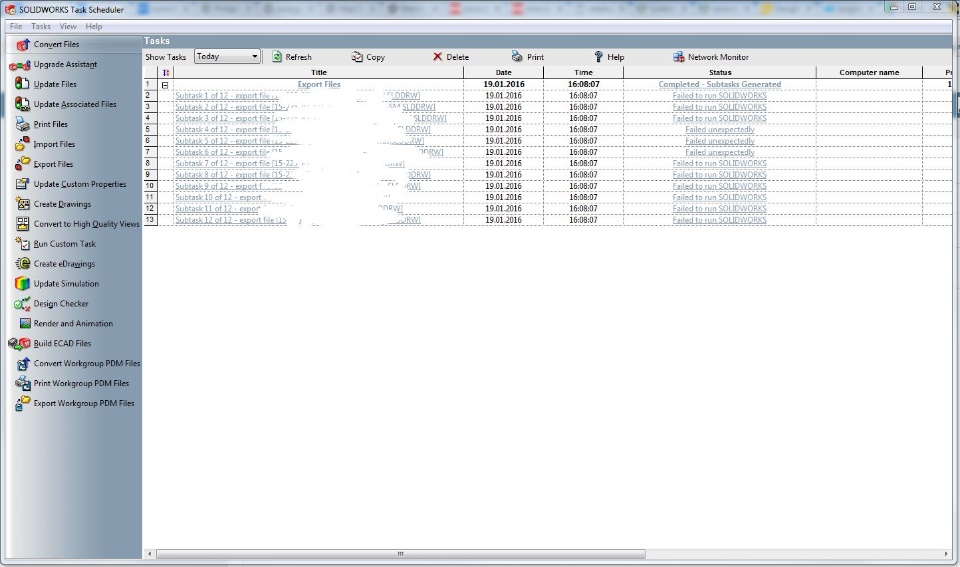Screen dimensions: 960x567
Task: Open the View menu
Action: point(68,26)
